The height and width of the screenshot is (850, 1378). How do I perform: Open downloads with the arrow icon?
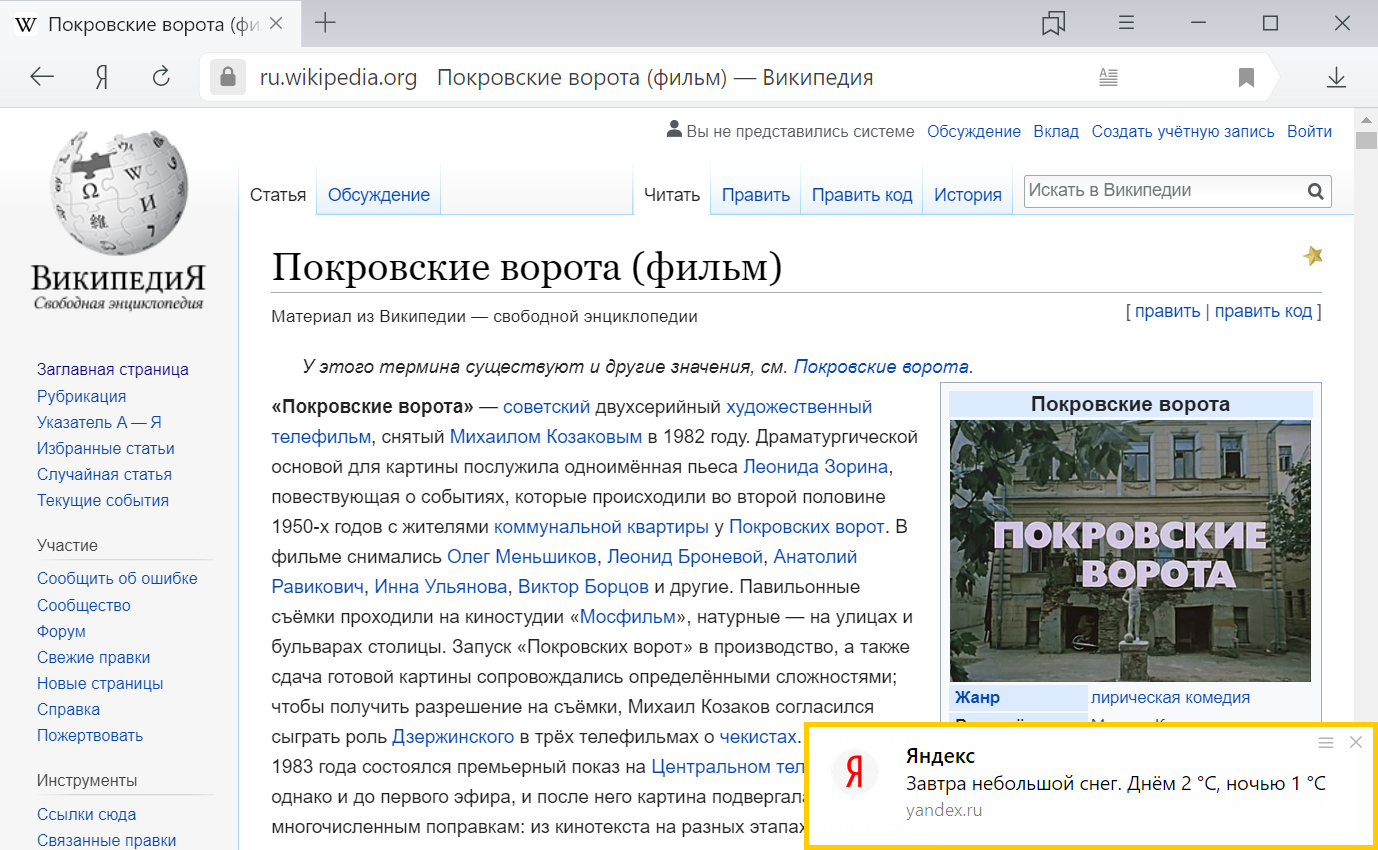click(x=1335, y=77)
